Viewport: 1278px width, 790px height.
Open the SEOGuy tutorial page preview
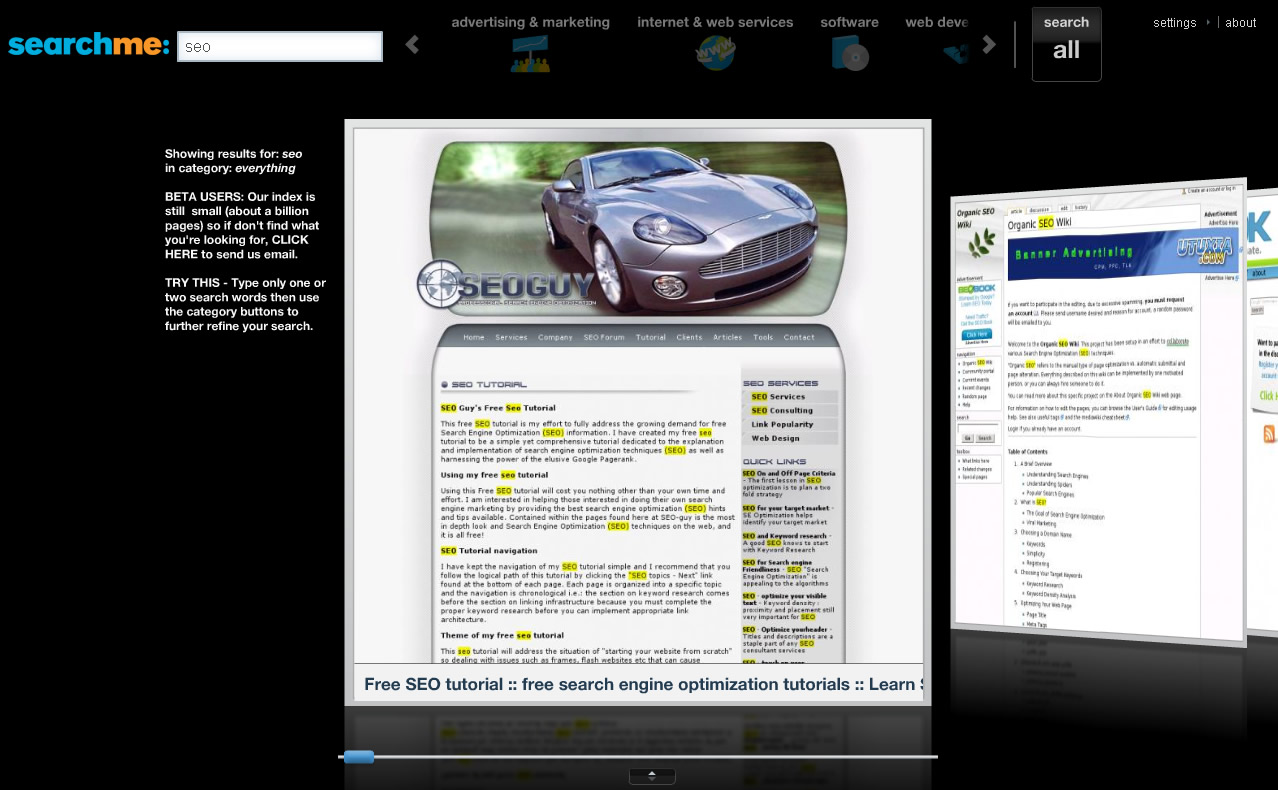pyautogui.click(x=638, y=410)
